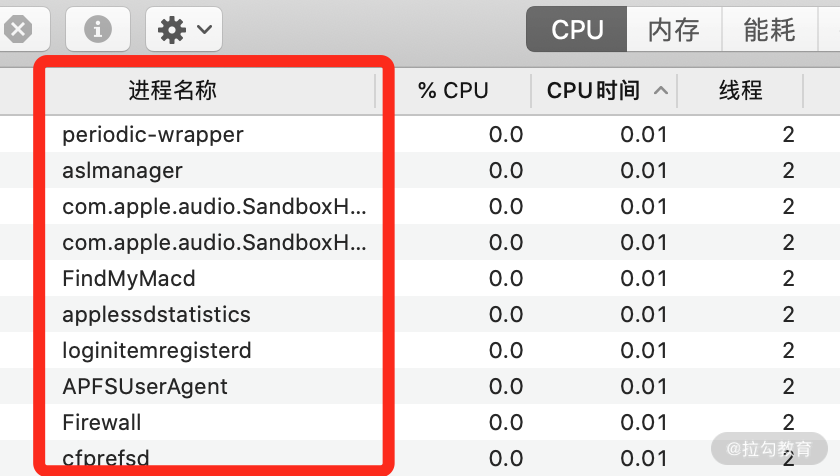This screenshot has height=476, width=840.
Task: Select the cfprefsd process row
Action: coord(105,458)
